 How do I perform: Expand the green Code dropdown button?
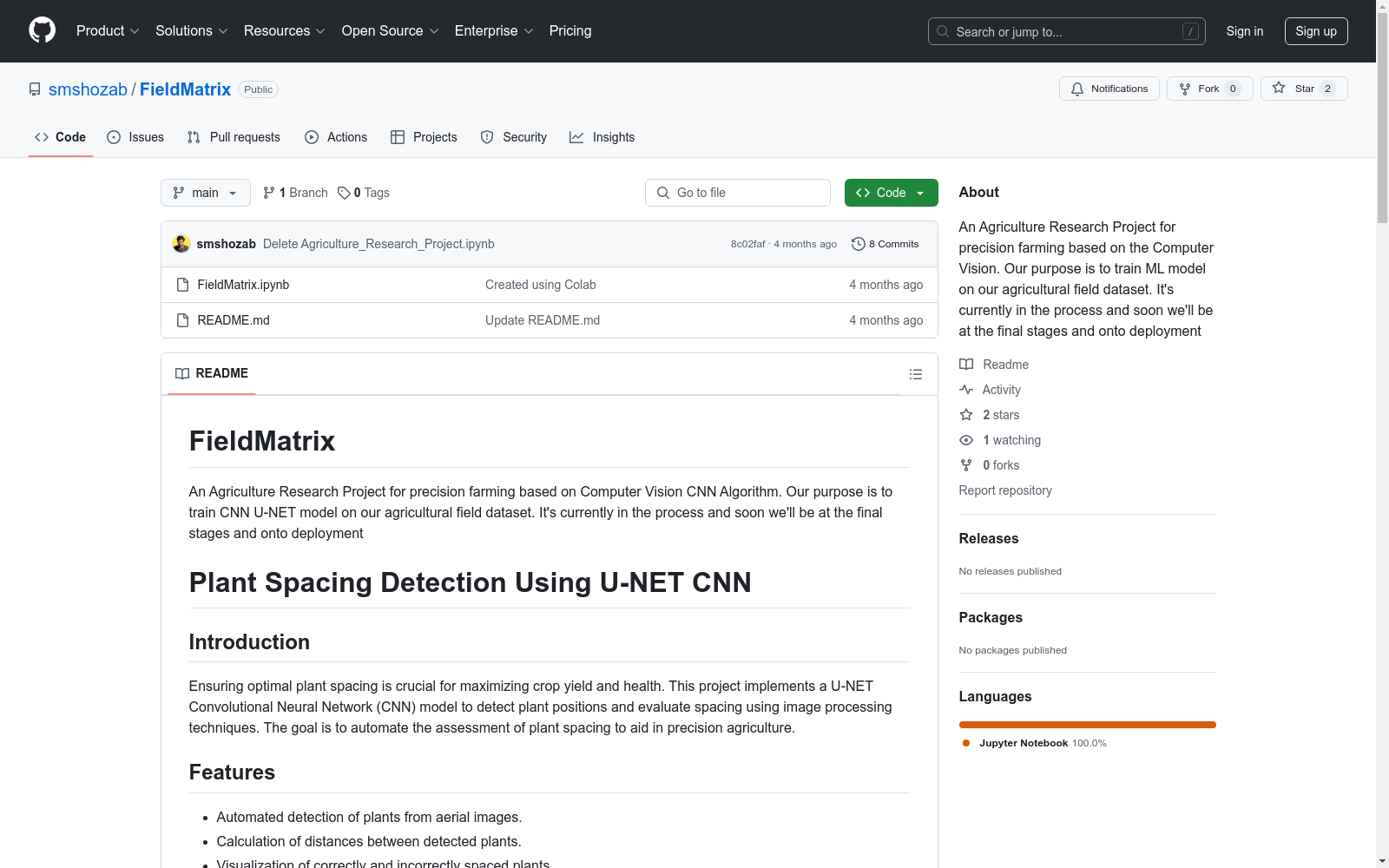tap(891, 193)
